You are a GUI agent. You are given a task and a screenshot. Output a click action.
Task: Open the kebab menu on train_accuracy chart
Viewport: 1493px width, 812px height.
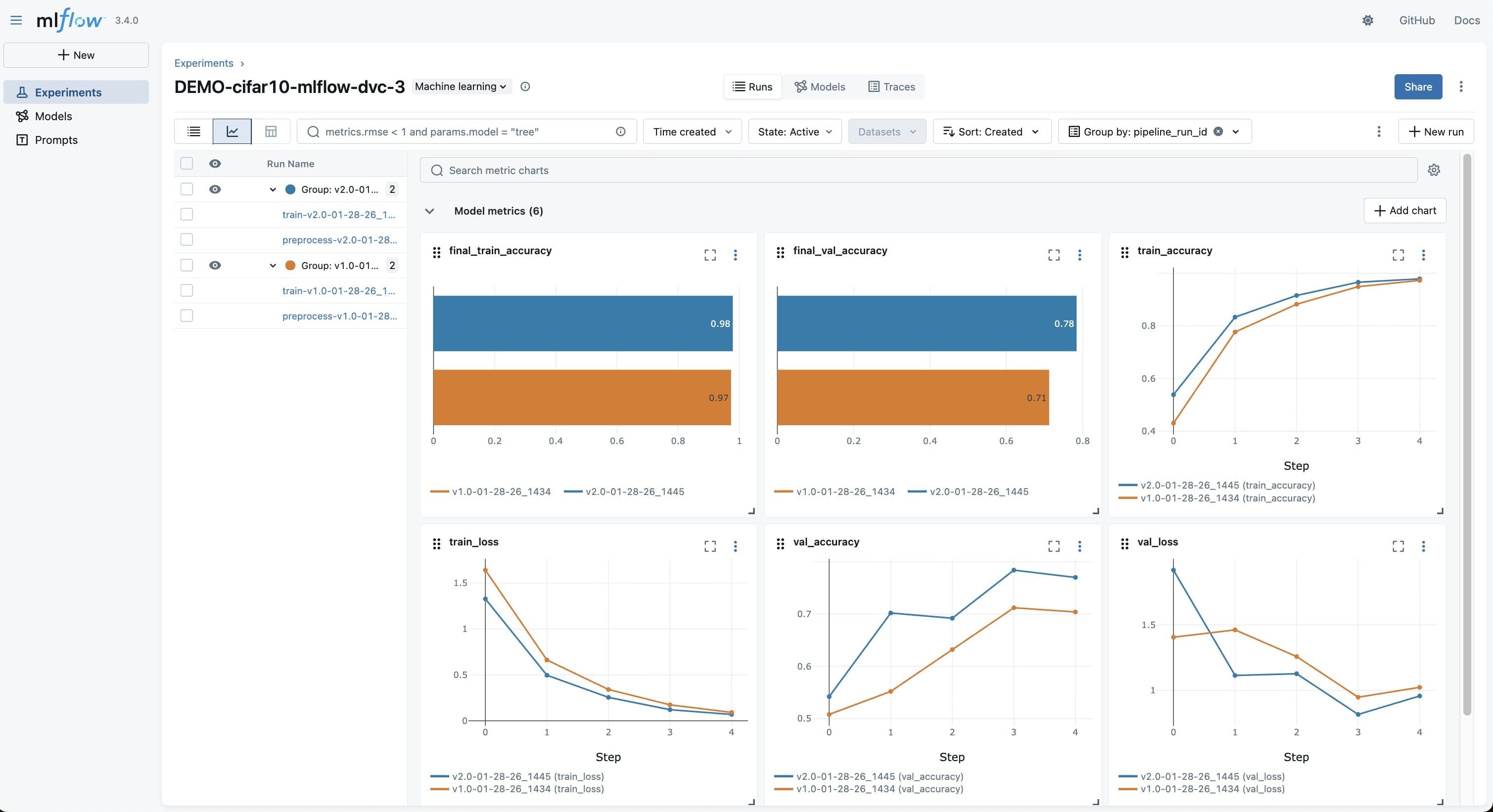click(x=1424, y=255)
